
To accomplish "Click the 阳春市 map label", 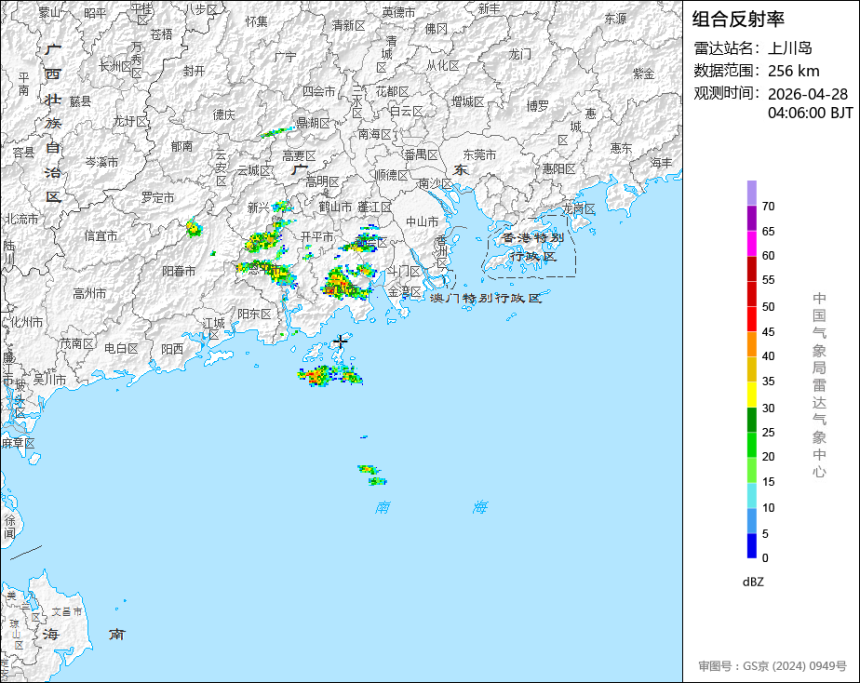I will click(179, 271).
